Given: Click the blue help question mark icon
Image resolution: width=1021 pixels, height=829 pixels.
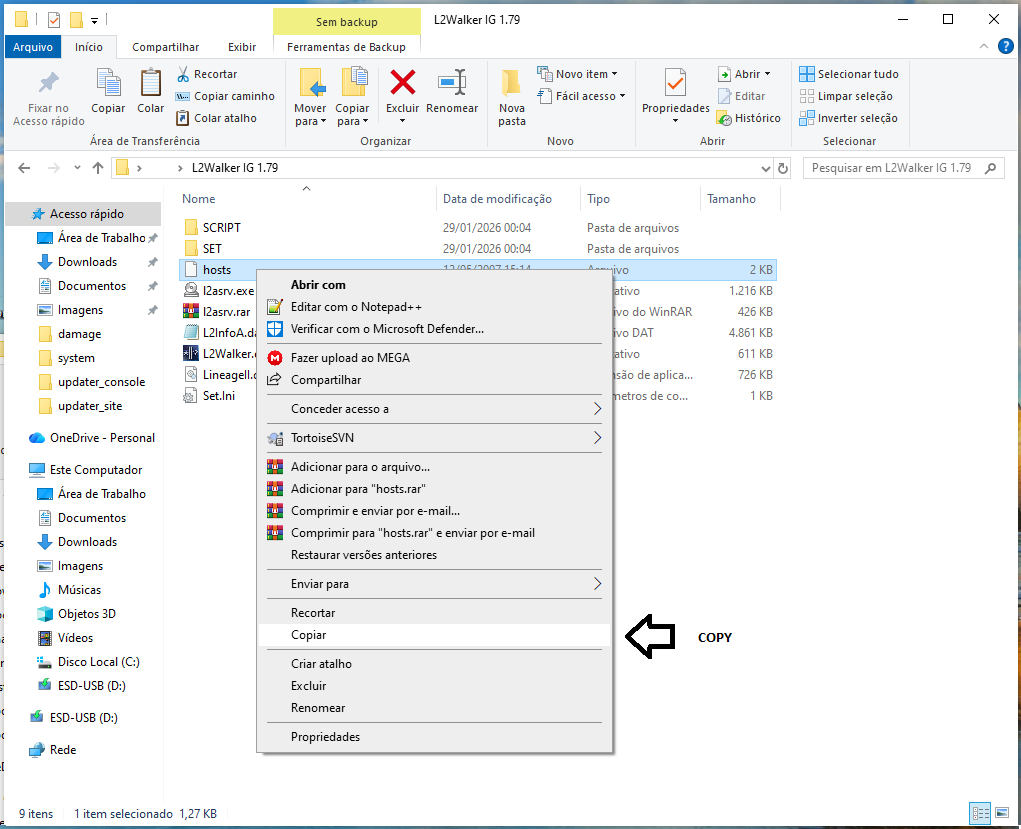Looking at the screenshot, I should (1005, 46).
